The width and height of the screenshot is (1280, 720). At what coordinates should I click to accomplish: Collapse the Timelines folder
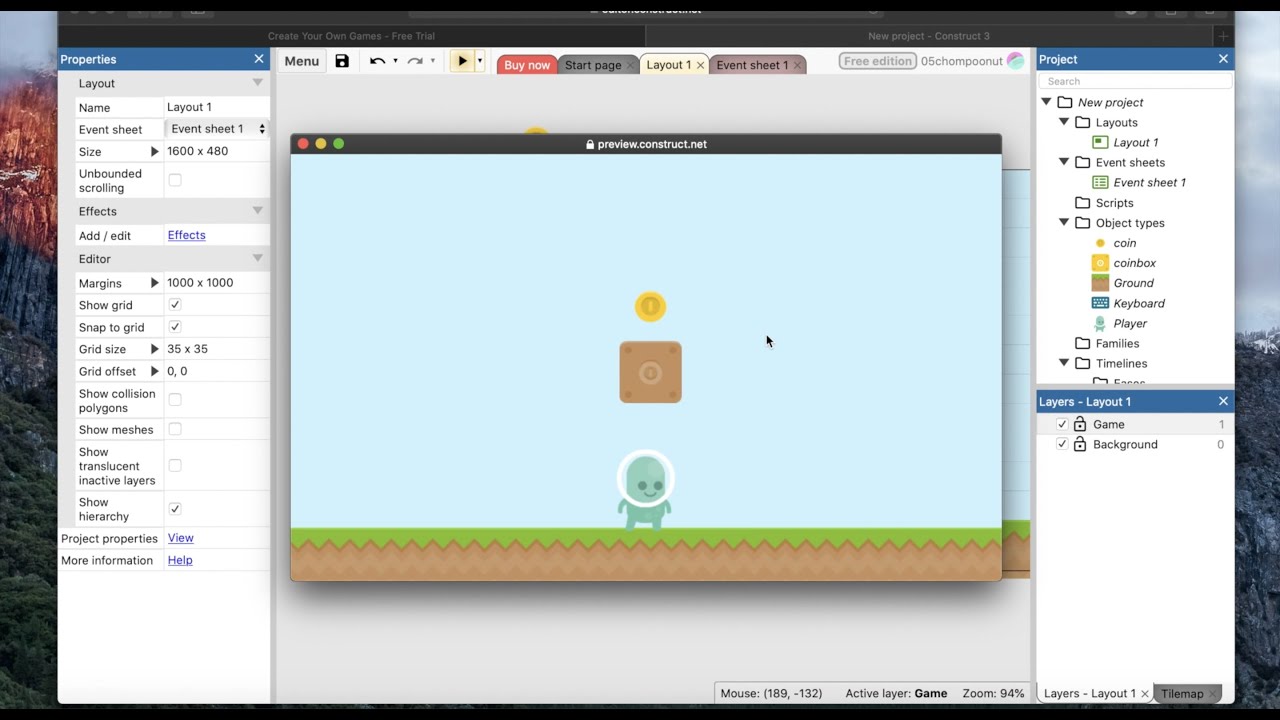pos(1064,363)
